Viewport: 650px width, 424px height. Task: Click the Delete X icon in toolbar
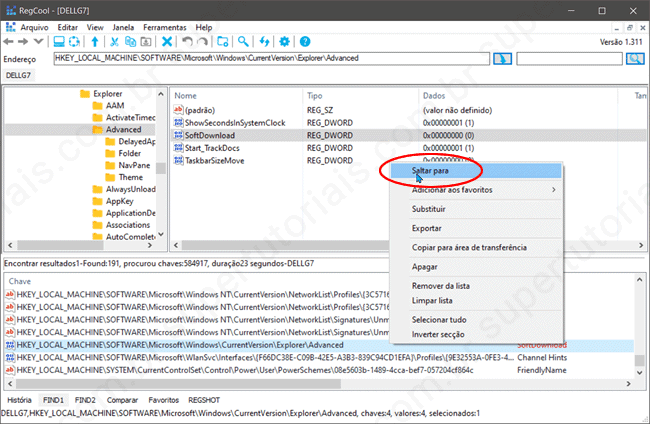click(x=167, y=42)
